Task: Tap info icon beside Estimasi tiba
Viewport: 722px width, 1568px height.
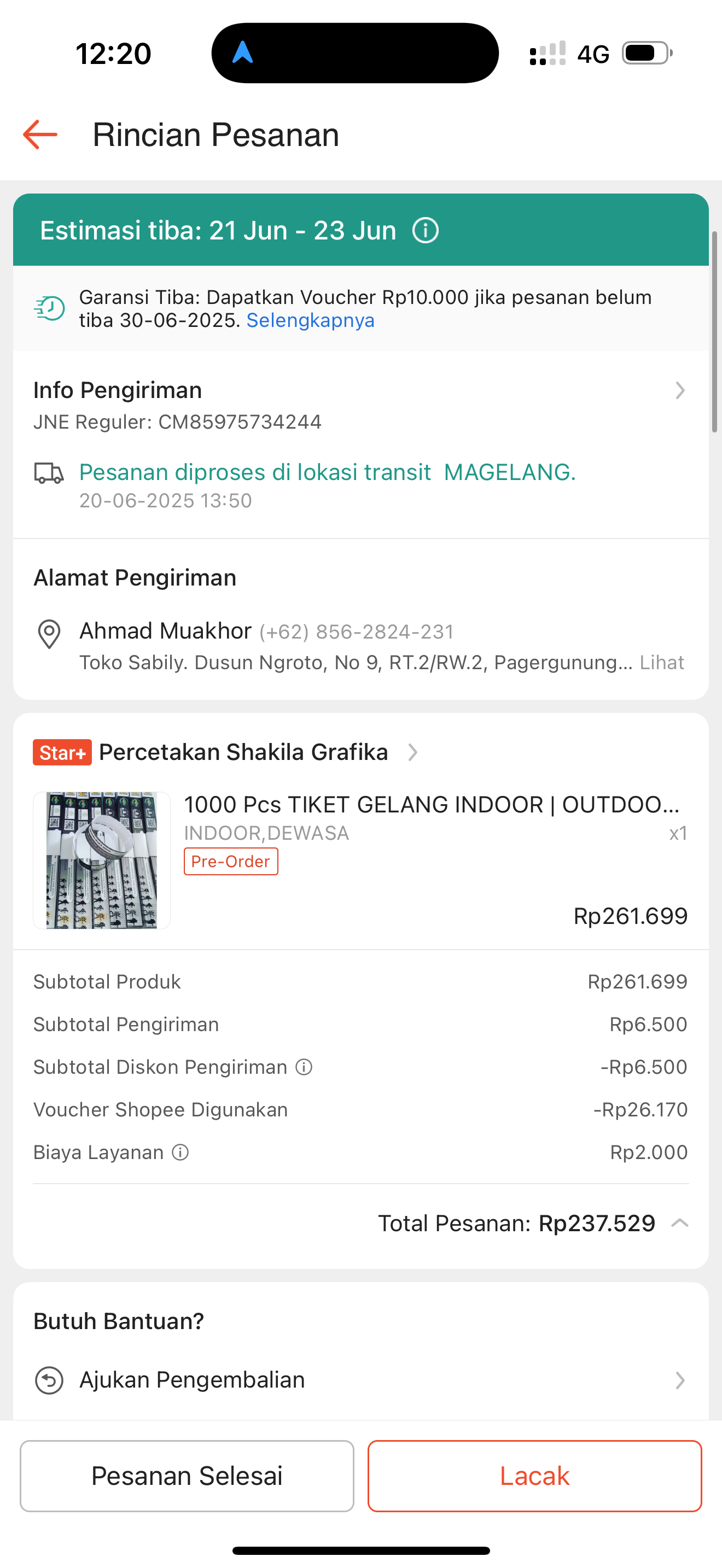Action: point(425,231)
